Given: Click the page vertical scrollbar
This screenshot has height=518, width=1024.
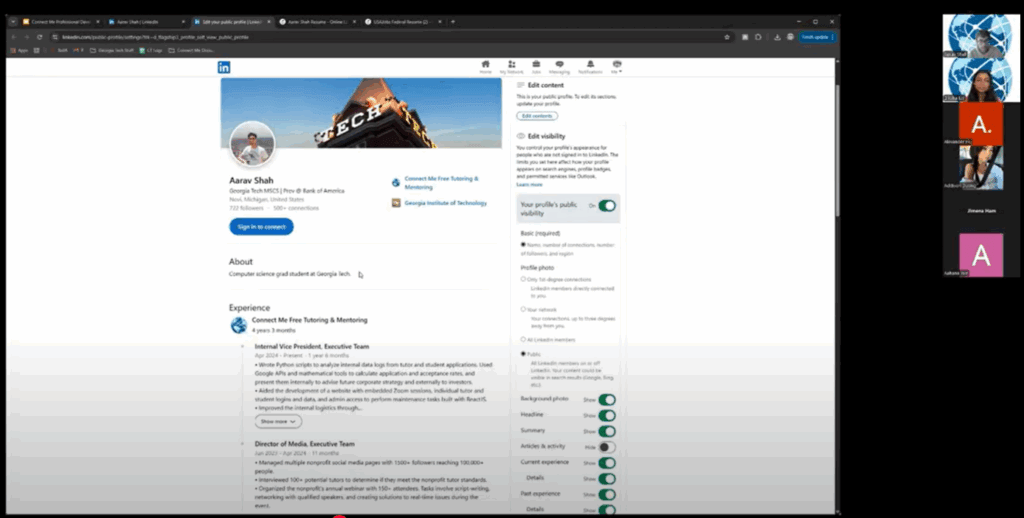Looking at the screenshot, I should [837, 150].
